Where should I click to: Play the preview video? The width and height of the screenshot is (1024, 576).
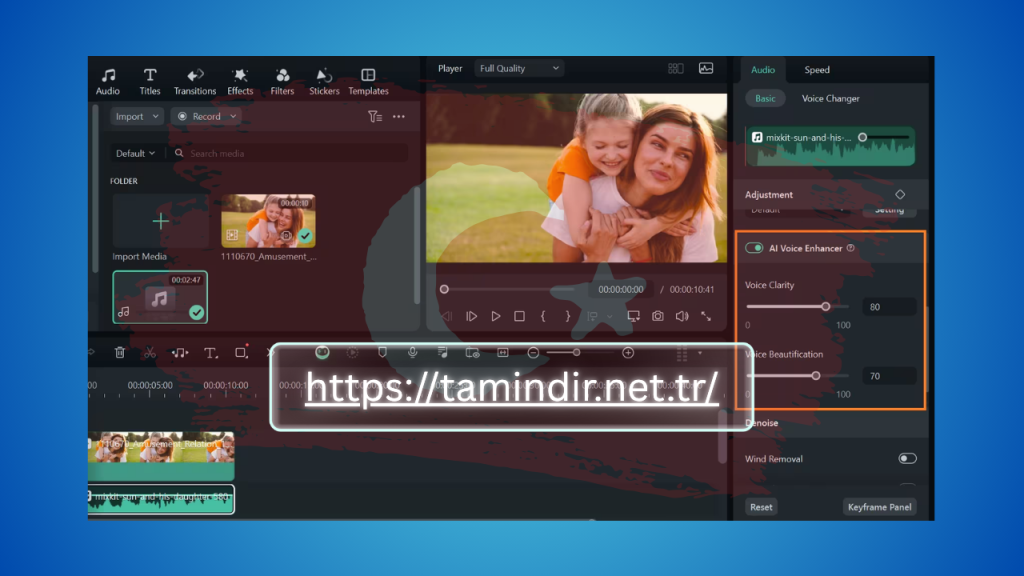pyautogui.click(x=496, y=316)
